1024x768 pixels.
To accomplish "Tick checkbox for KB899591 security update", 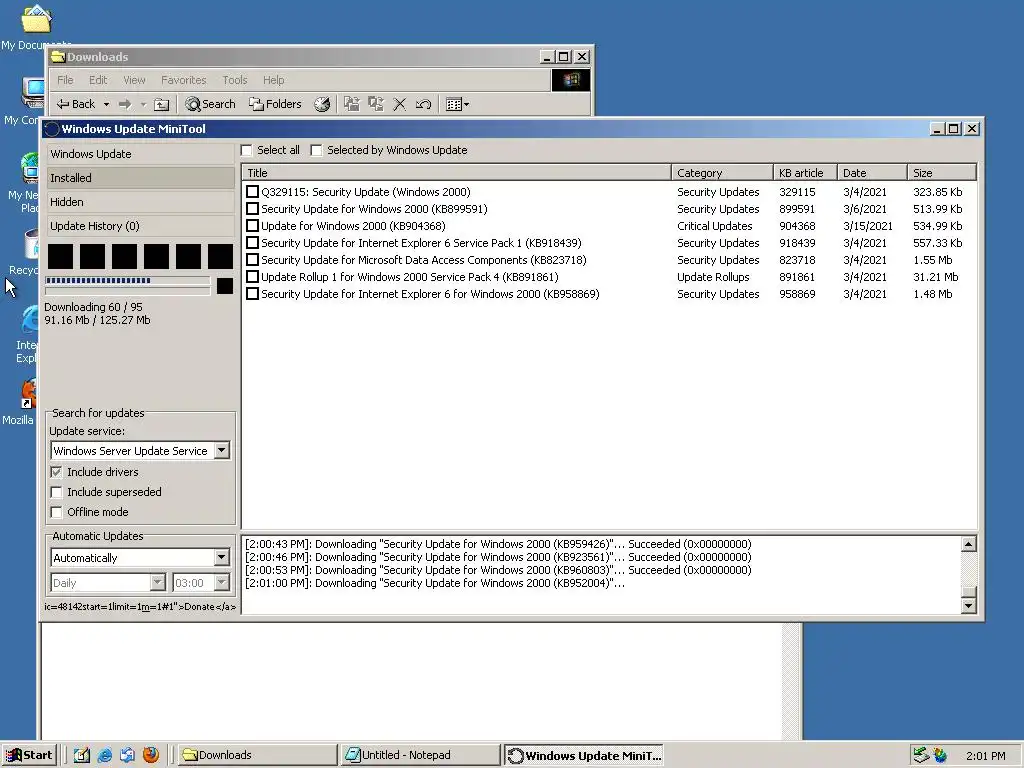I will point(252,209).
